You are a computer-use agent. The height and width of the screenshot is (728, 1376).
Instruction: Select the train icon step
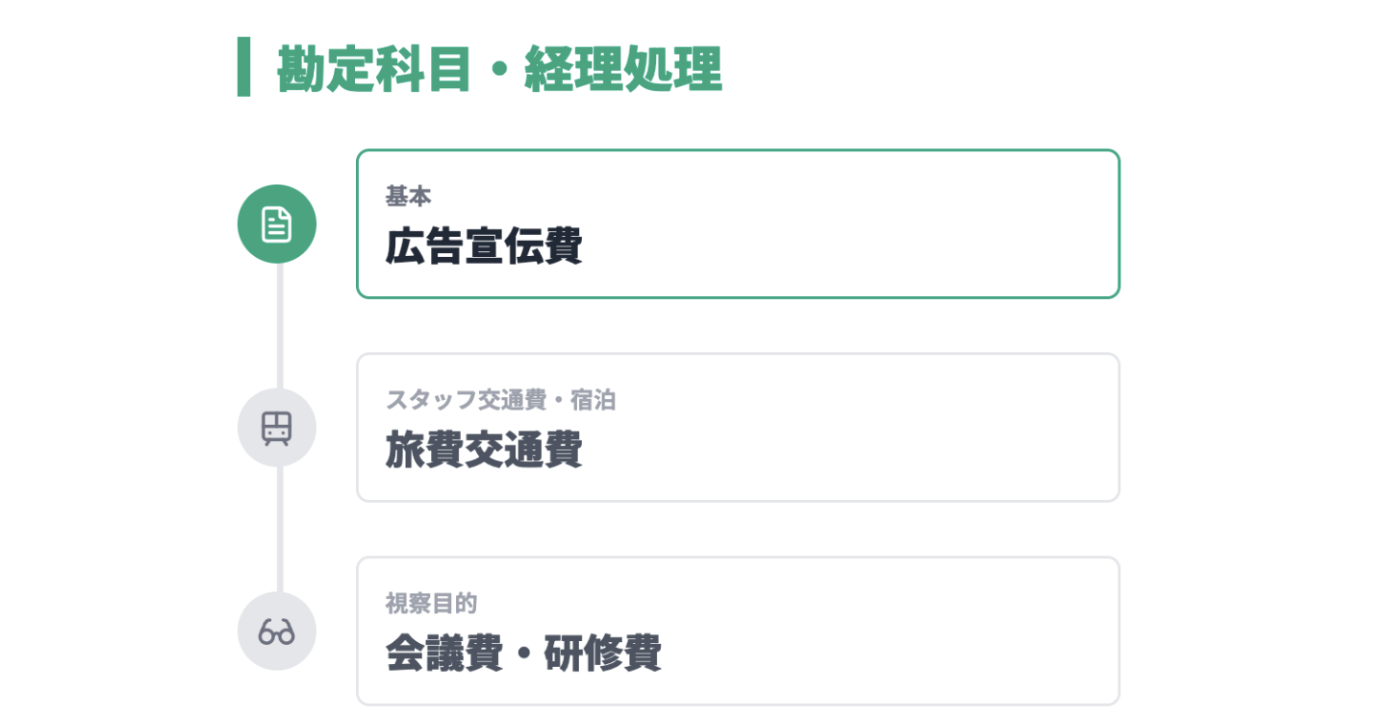pyautogui.click(x=277, y=428)
